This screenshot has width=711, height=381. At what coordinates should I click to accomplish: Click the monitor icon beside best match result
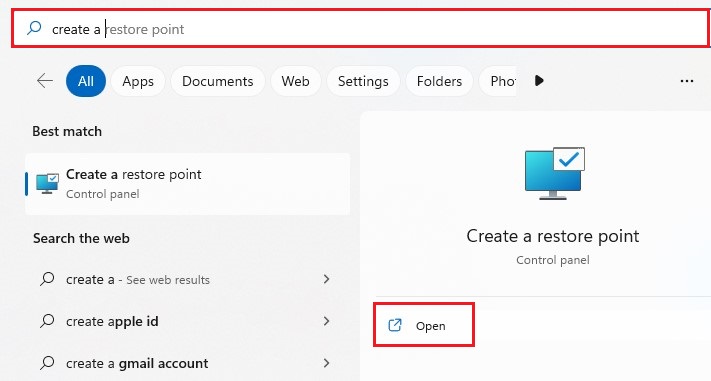click(47, 183)
